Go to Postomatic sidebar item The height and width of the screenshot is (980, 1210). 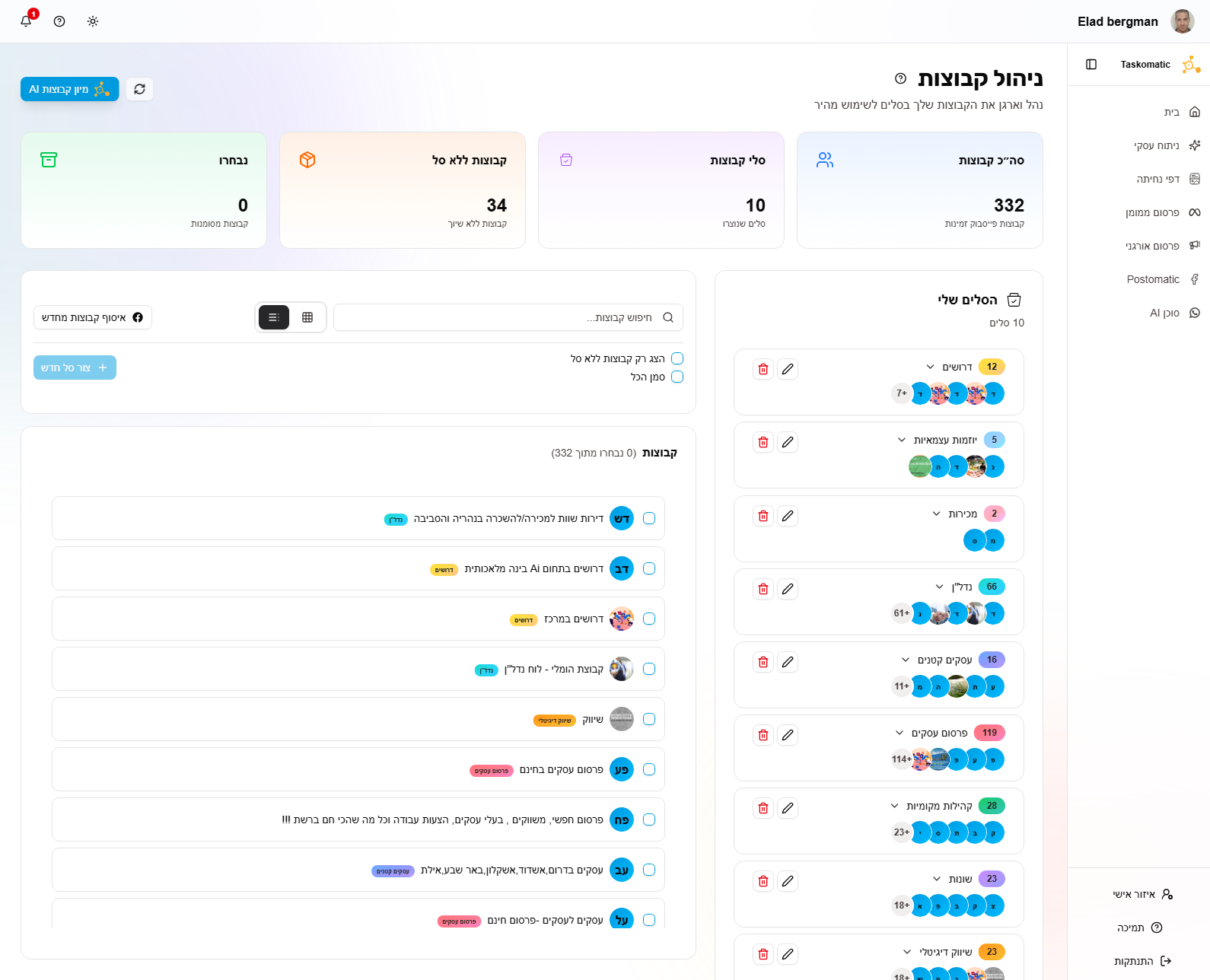click(1152, 279)
